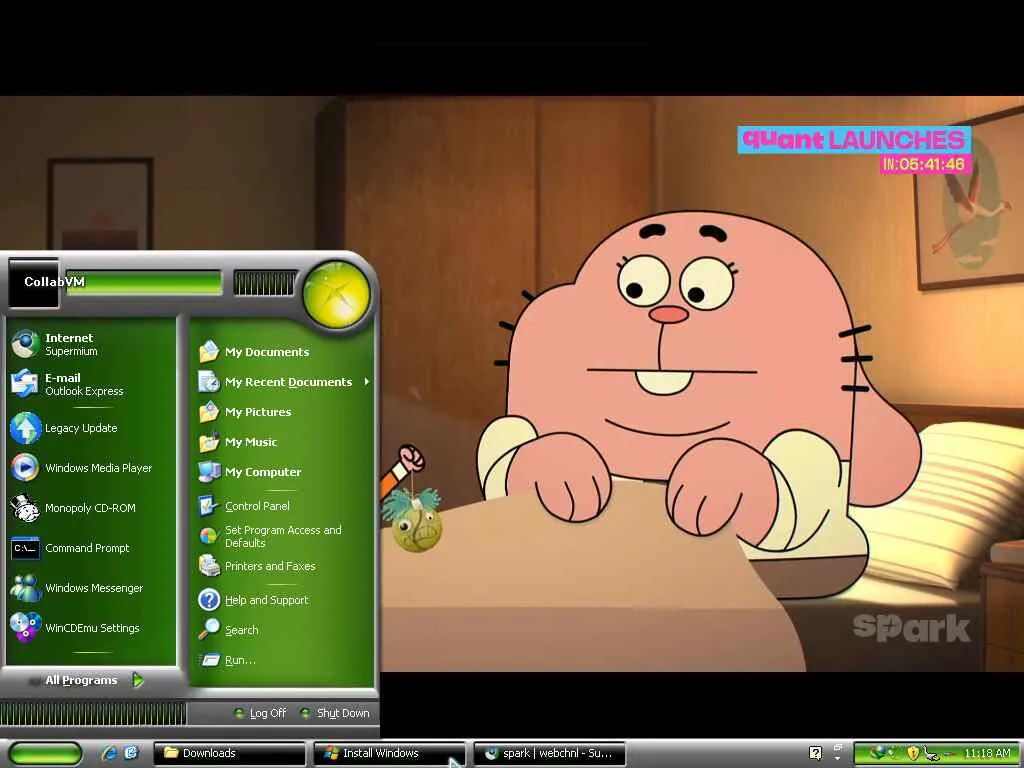Open Search from the Start menu
This screenshot has height=768, width=1024.
click(283, 630)
